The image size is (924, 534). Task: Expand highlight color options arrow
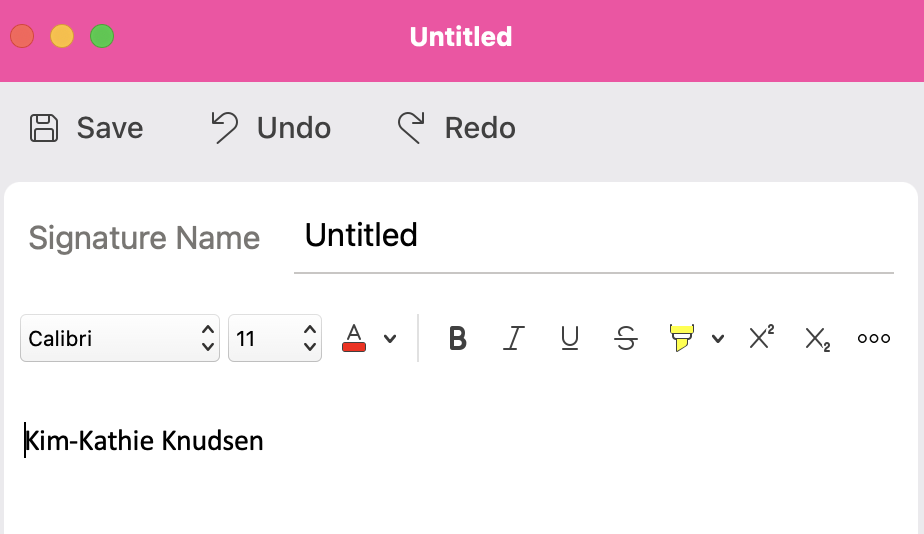pos(717,338)
